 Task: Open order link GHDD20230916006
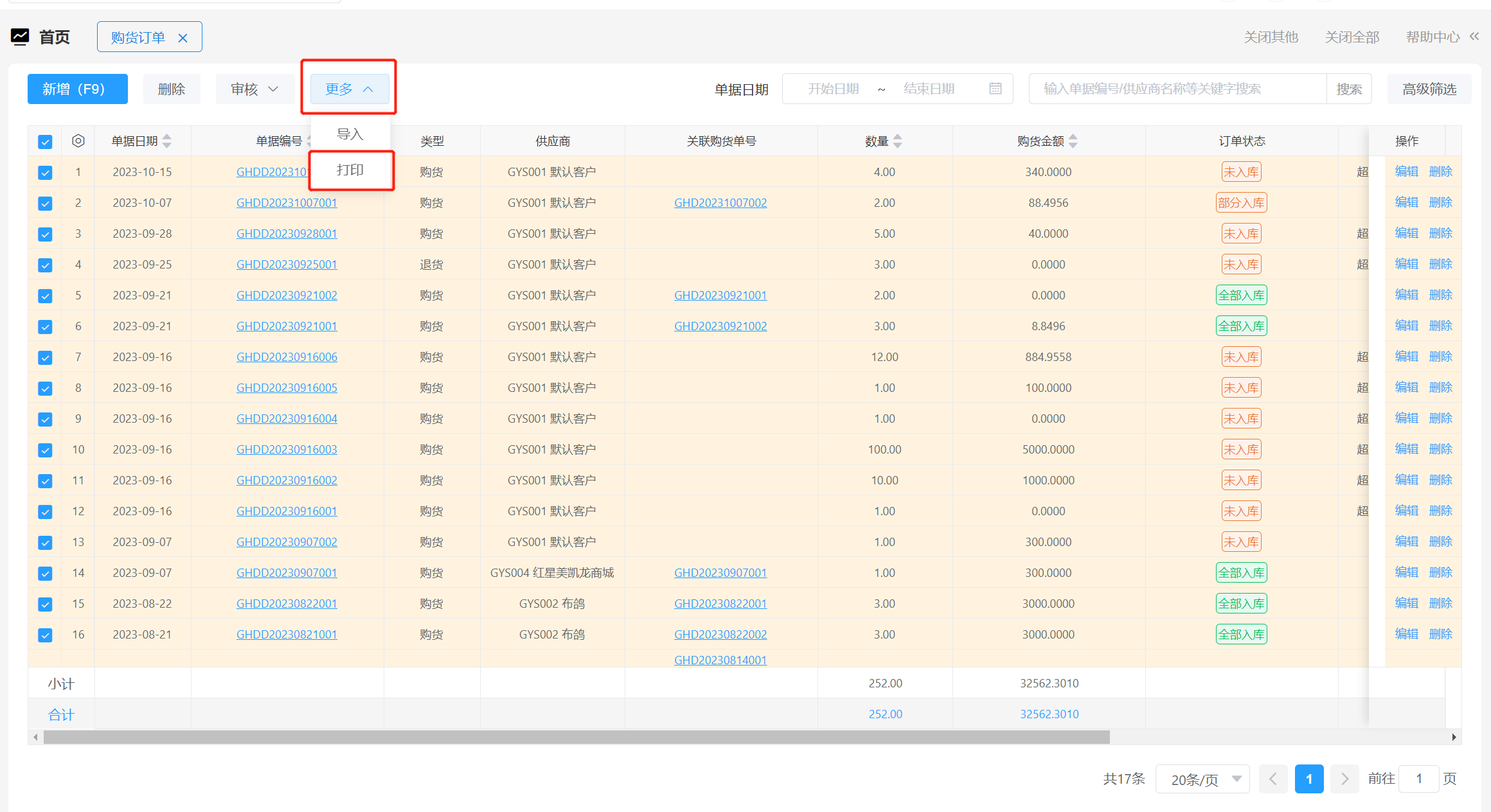pos(287,357)
